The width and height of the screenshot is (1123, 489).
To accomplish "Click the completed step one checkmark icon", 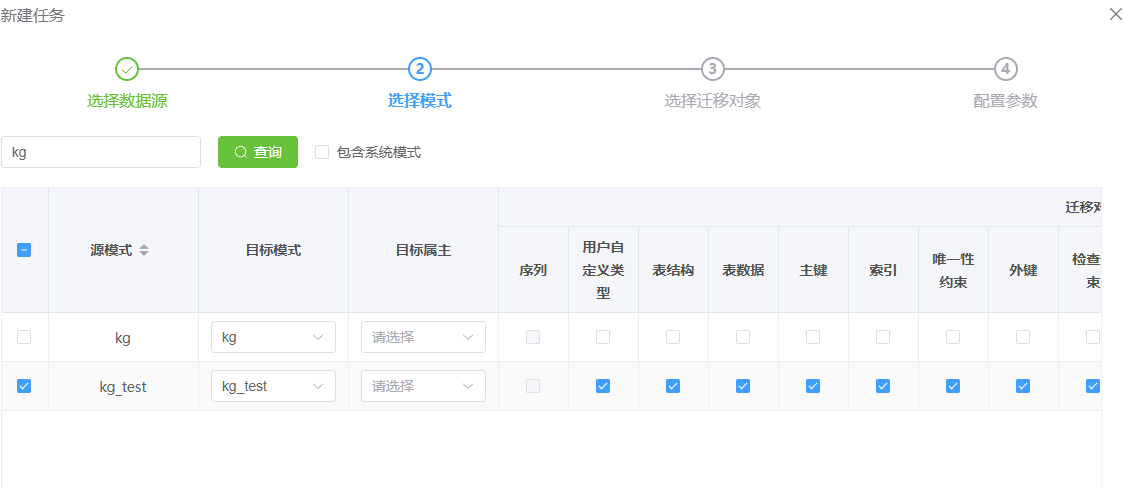I will [127, 69].
